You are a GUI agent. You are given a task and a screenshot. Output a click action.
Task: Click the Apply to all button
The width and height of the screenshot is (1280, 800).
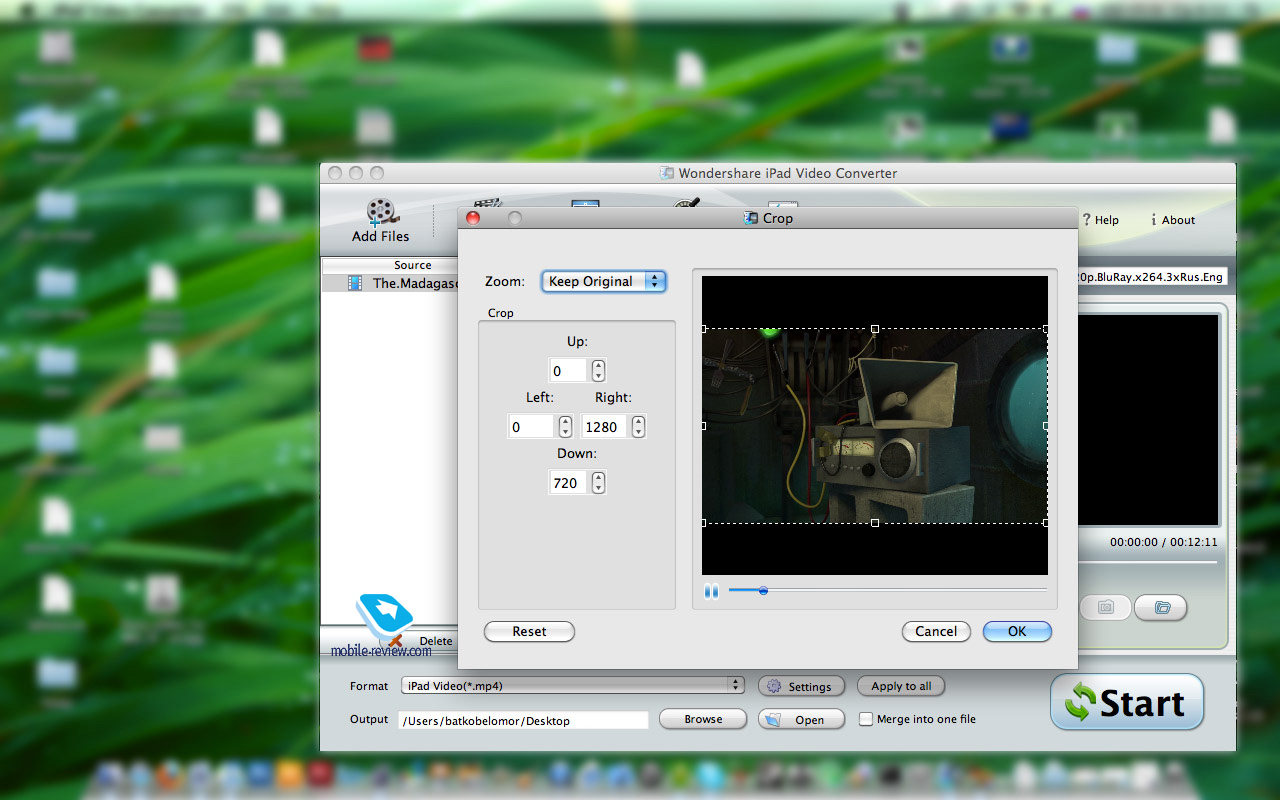tap(901, 686)
